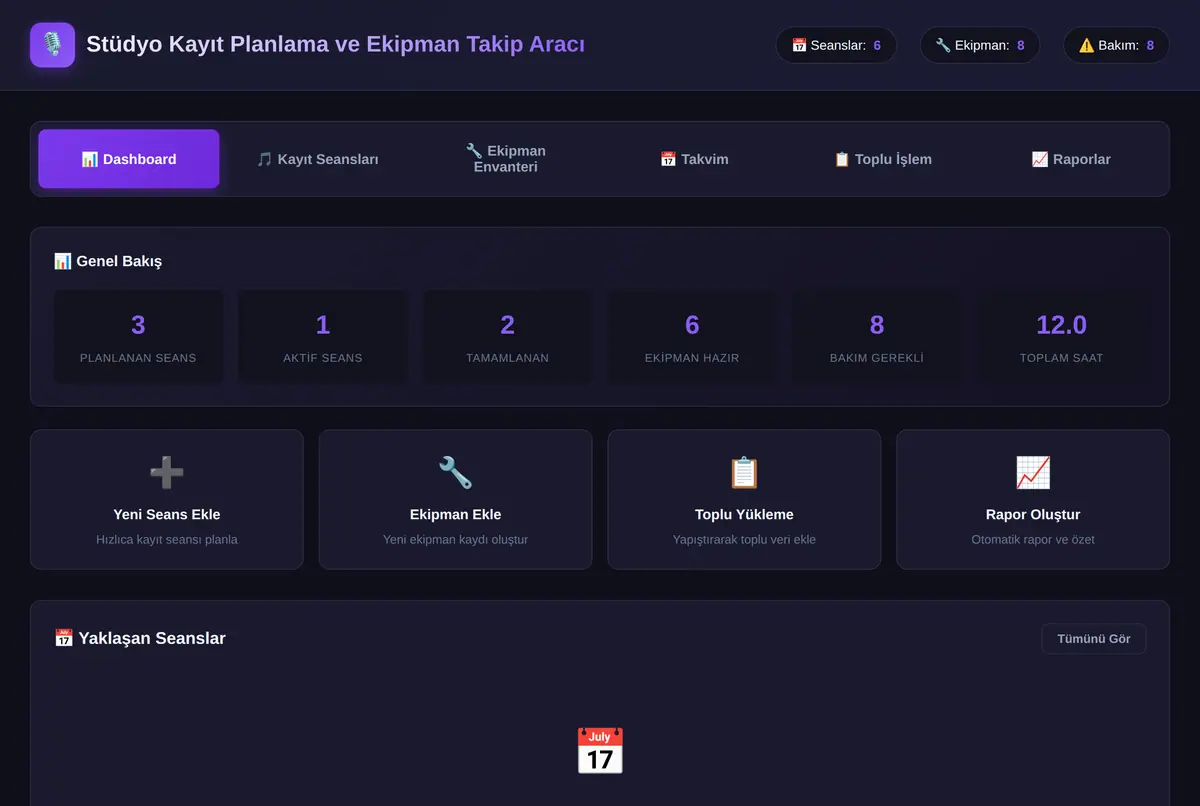Click the Seanslar: 6 header badge
The image size is (1200, 806).
click(x=836, y=45)
